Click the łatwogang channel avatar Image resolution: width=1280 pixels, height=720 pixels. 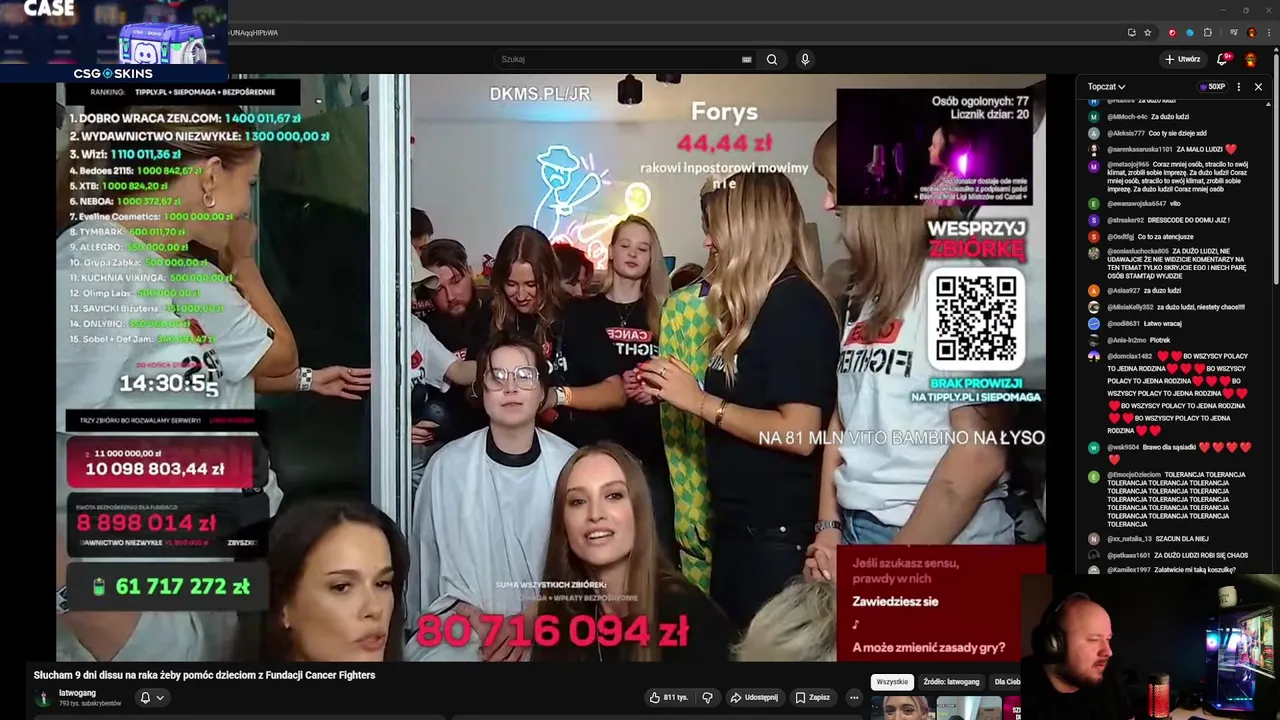click(x=43, y=698)
